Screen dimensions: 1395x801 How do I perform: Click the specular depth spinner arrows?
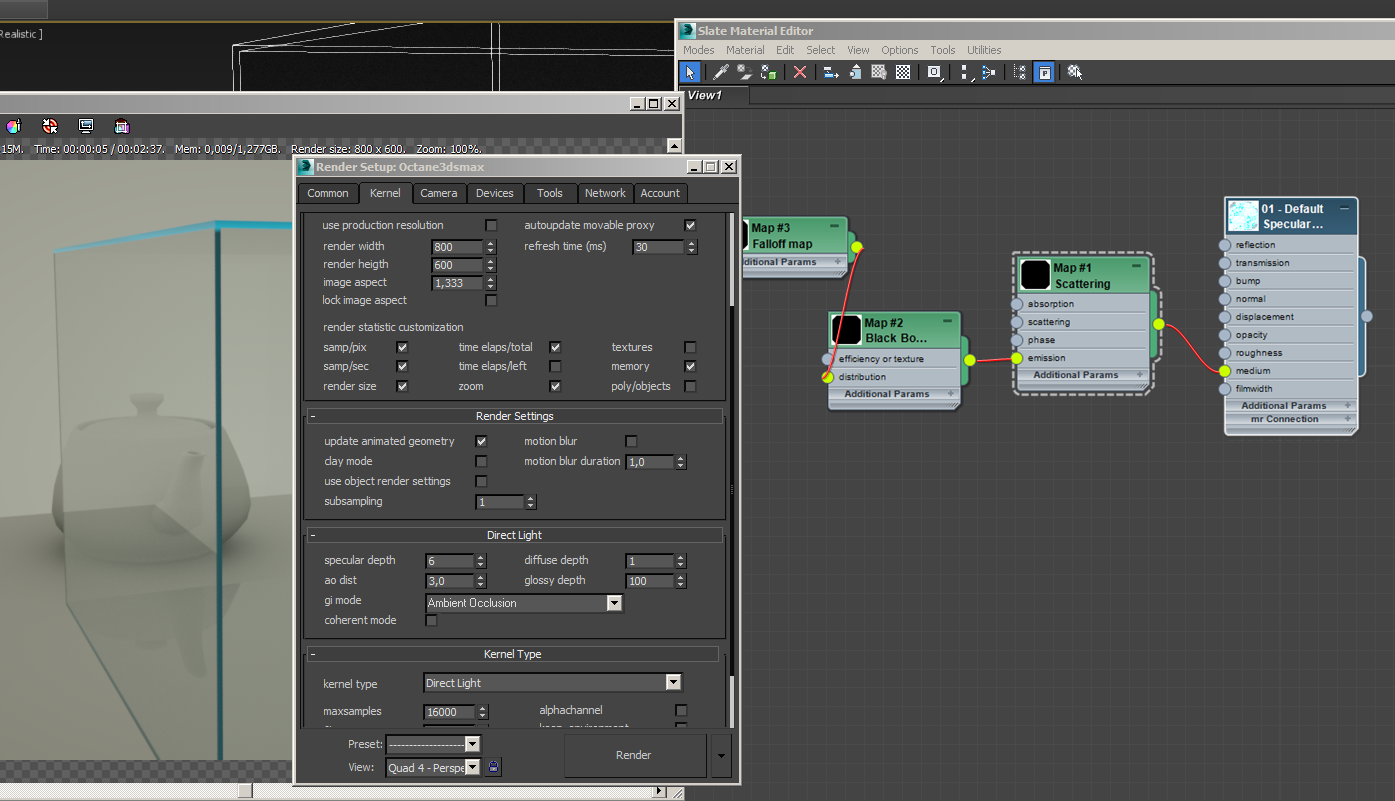click(481, 561)
